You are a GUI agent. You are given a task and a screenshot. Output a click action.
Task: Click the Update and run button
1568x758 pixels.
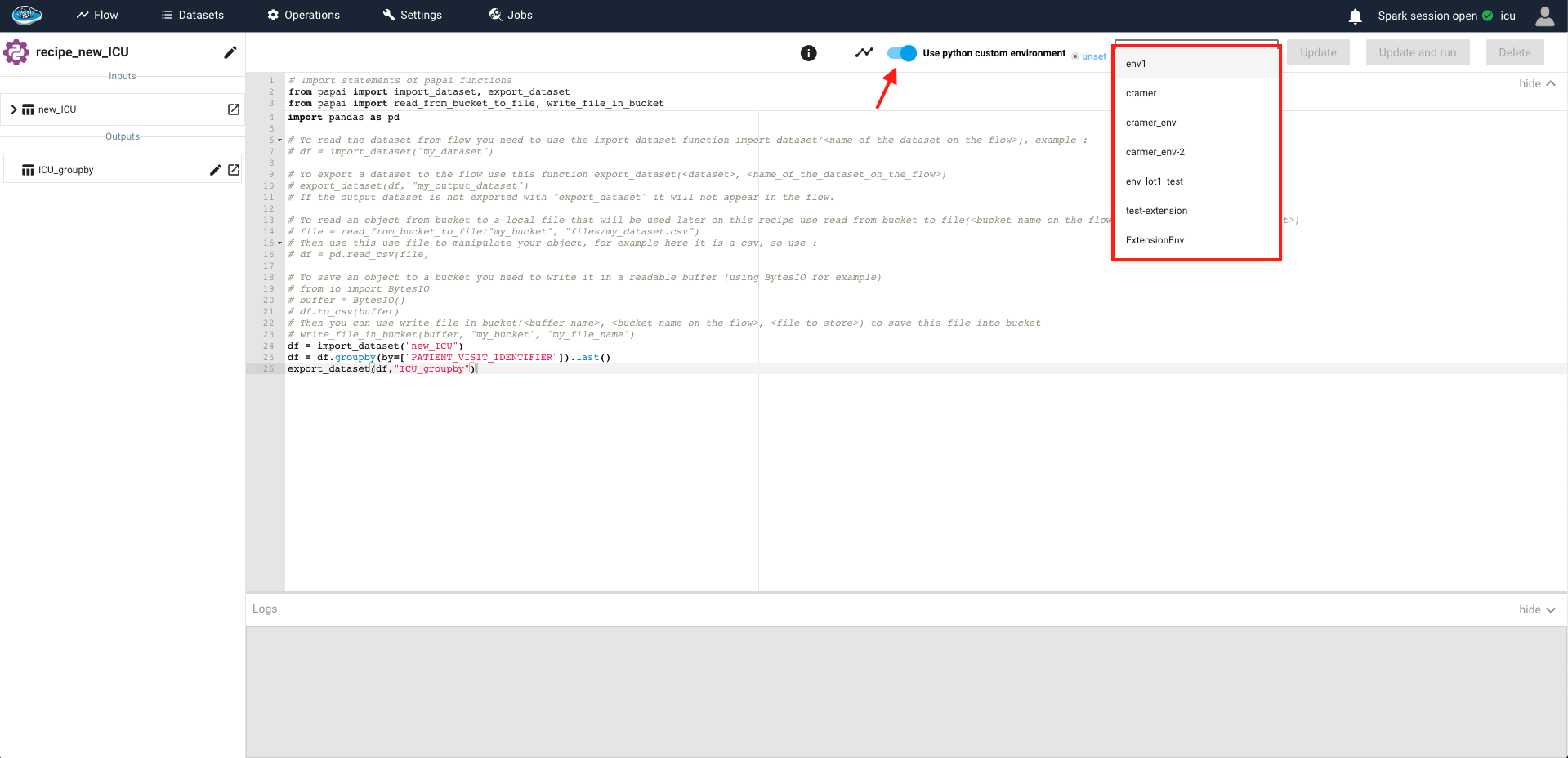tap(1417, 52)
